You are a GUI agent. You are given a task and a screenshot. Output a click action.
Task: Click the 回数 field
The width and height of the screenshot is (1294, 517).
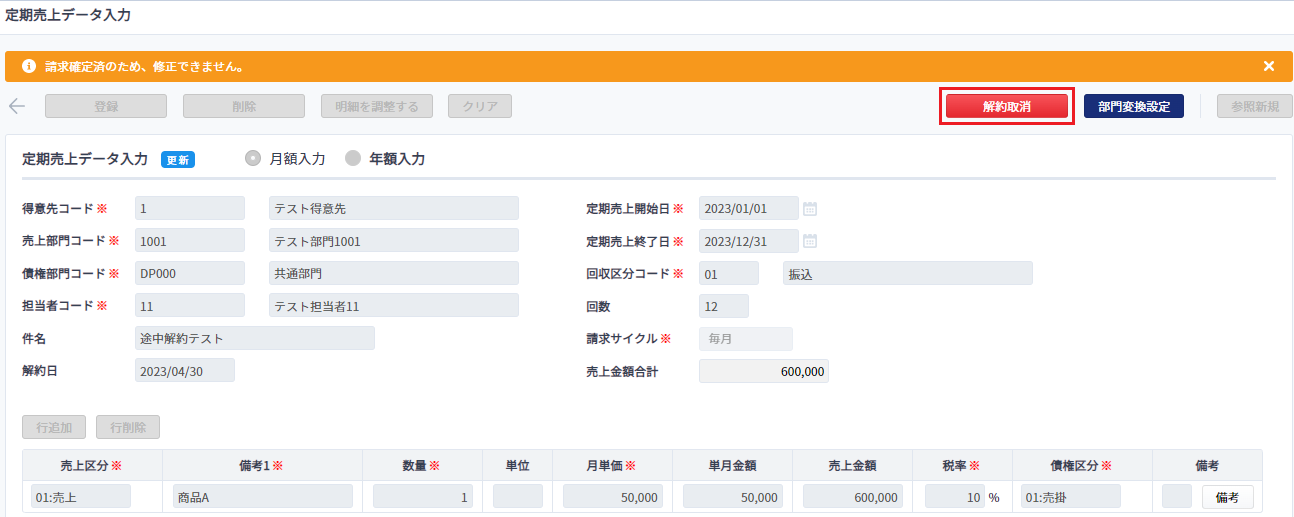click(724, 305)
